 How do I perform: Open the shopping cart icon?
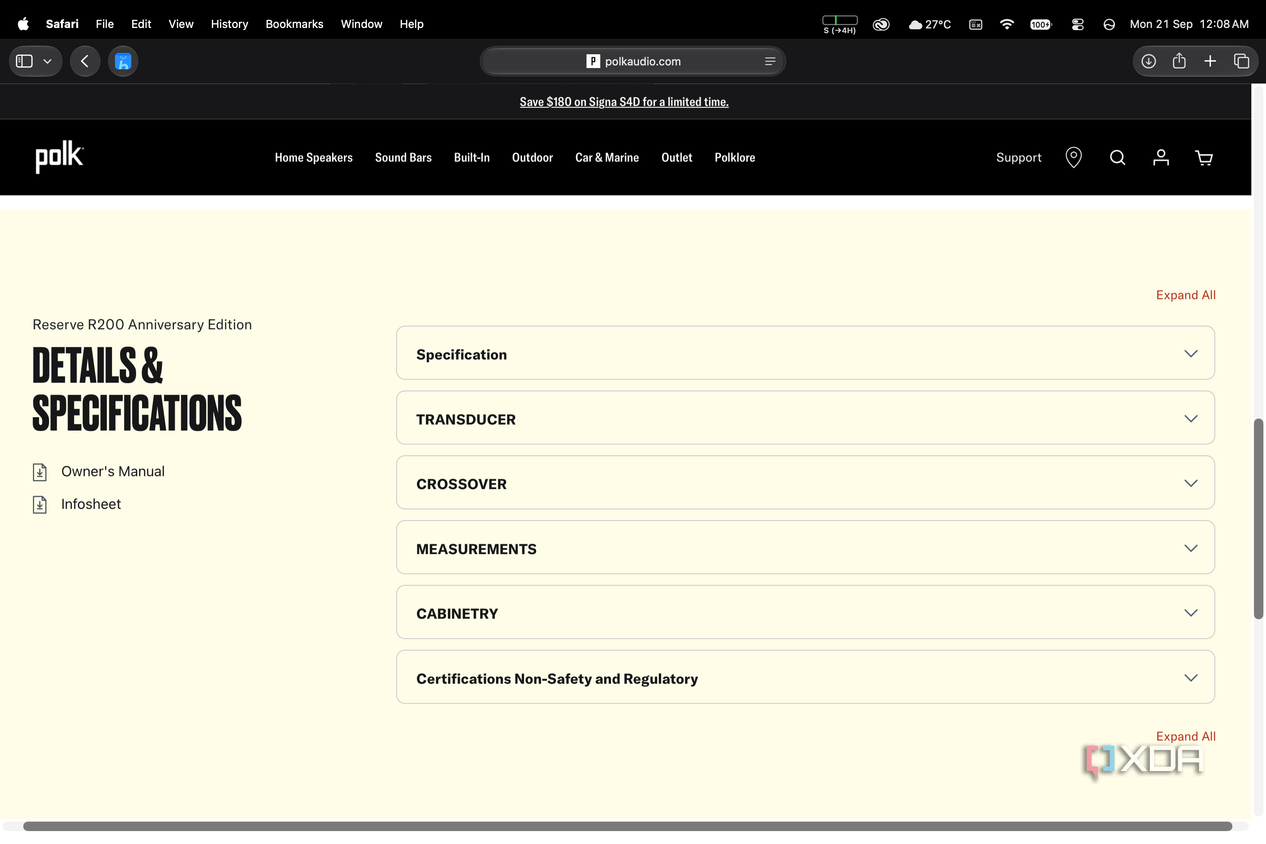(x=1204, y=157)
